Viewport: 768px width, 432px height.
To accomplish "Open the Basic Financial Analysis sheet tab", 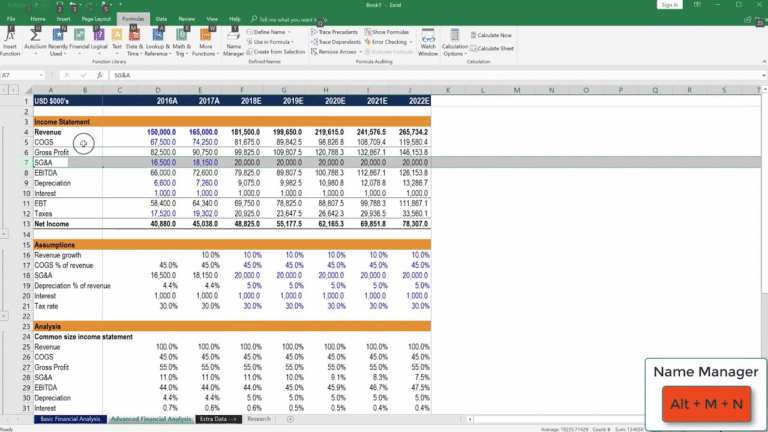I will click(68, 419).
